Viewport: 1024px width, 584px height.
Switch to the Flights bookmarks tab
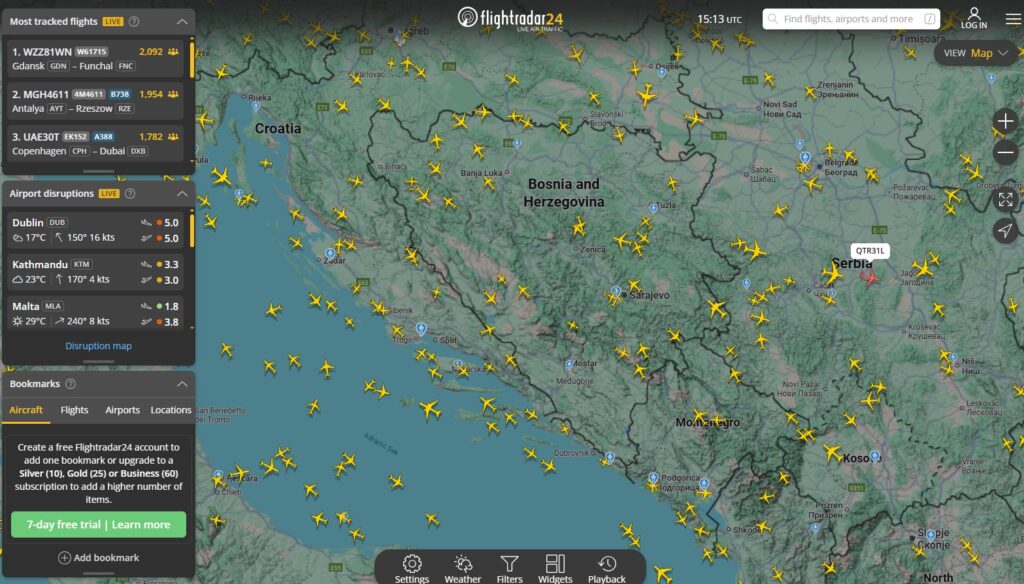coord(74,410)
